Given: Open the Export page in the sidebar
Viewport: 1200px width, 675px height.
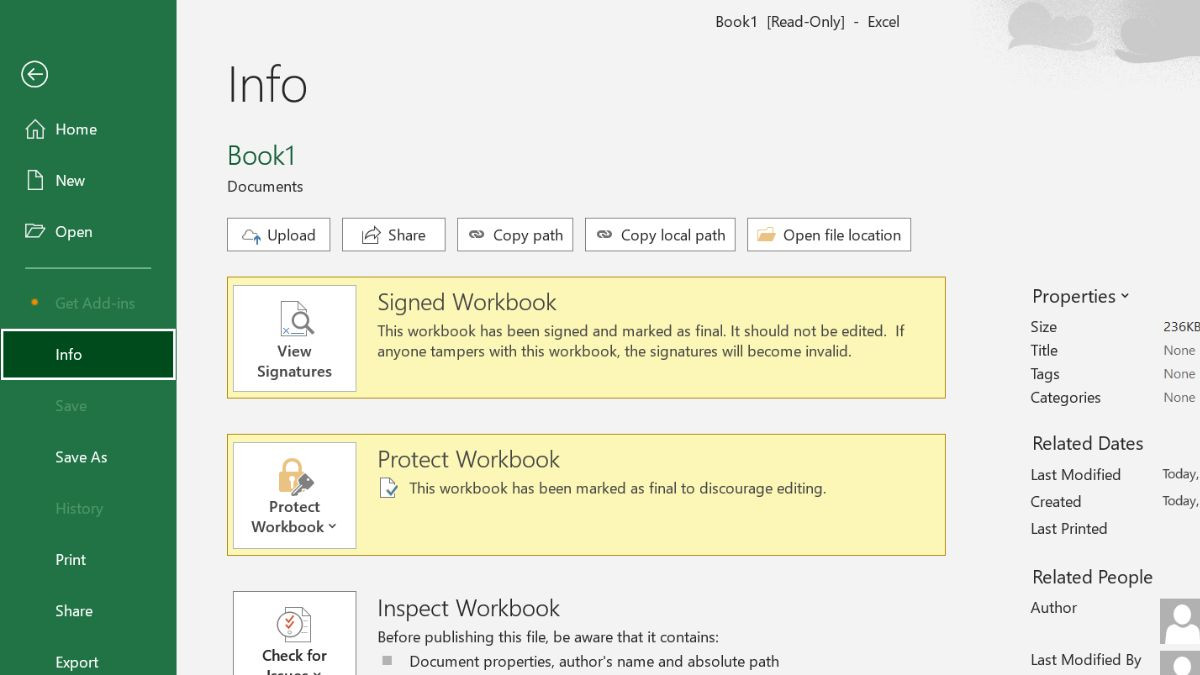Looking at the screenshot, I should click(x=88, y=662).
